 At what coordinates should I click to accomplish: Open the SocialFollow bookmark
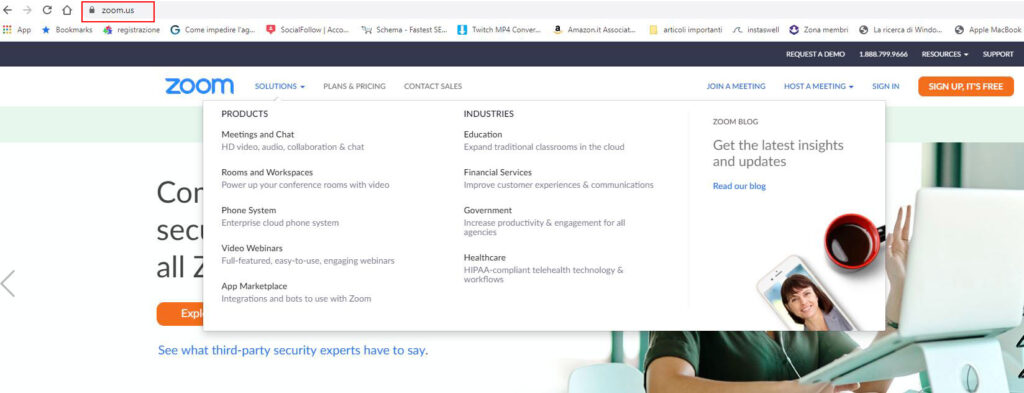tap(308, 30)
